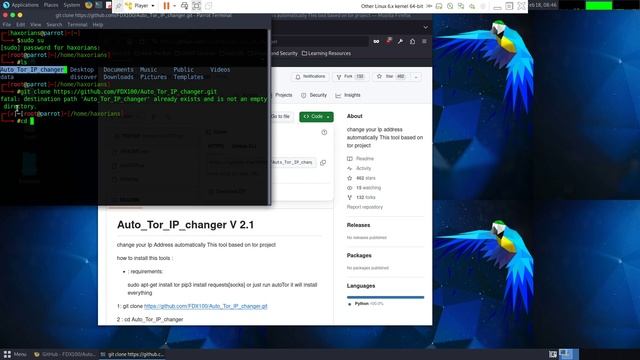This screenshot has width=640, height=360.
Task: Open the terminal File menu
Action: click(x=7, y=25)
